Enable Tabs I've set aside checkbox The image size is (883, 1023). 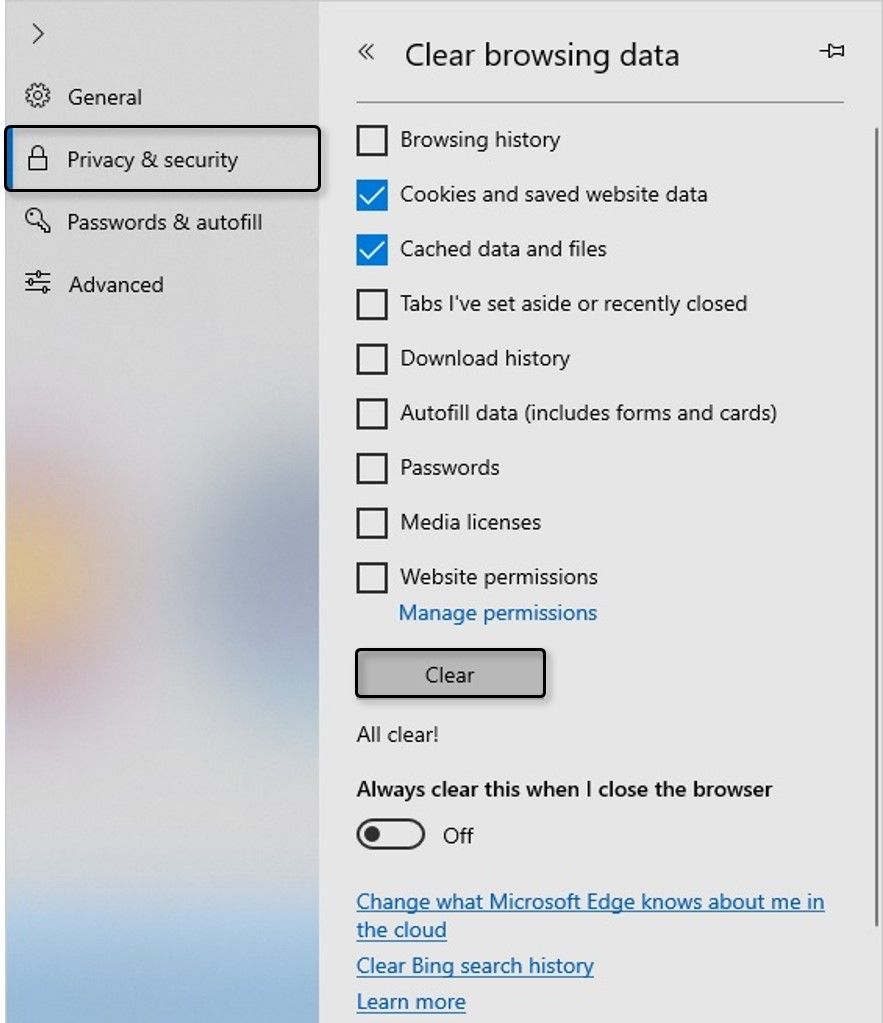pyautogui.click(x=372, y=305)
